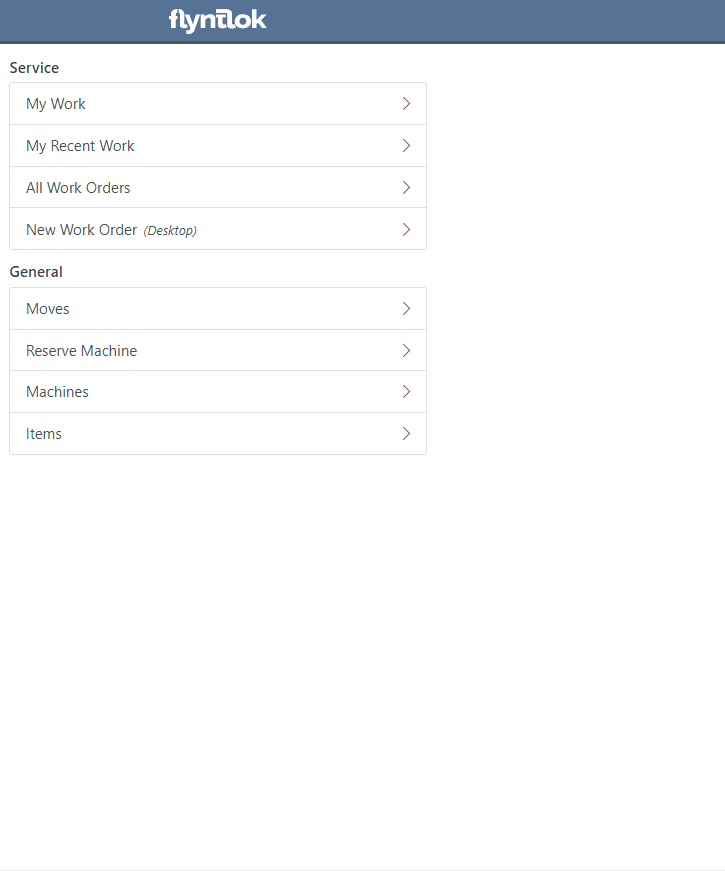Open New Work Order (Desktop)
This screenshot has height=871, width=725.
(x=218, y=229)
